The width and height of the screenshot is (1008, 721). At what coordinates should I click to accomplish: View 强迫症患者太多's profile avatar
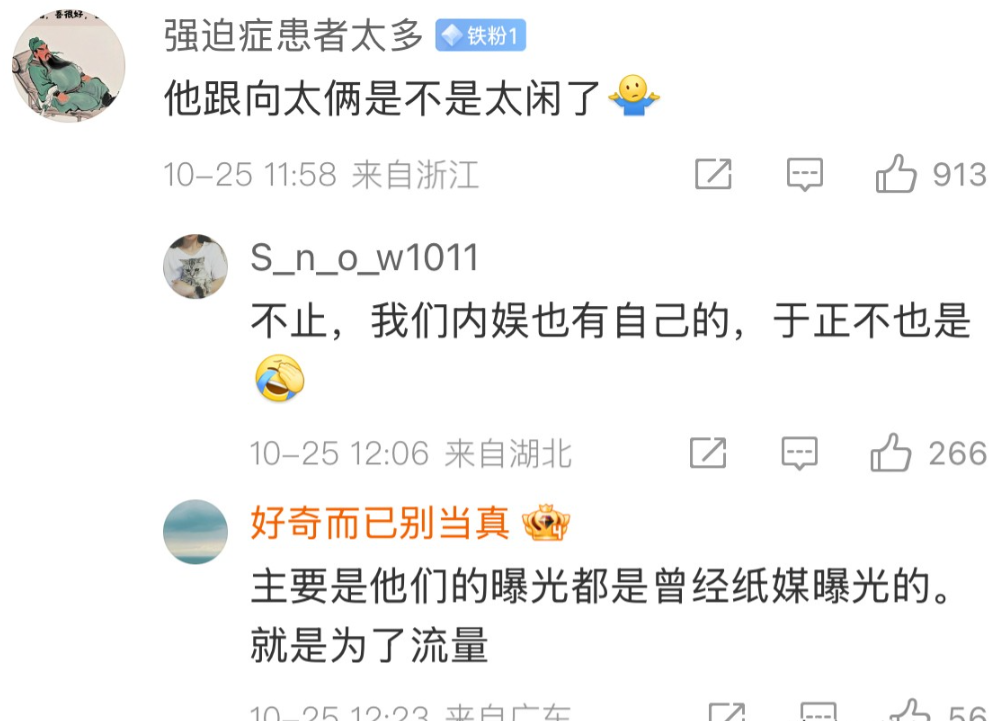pos(69,66)
